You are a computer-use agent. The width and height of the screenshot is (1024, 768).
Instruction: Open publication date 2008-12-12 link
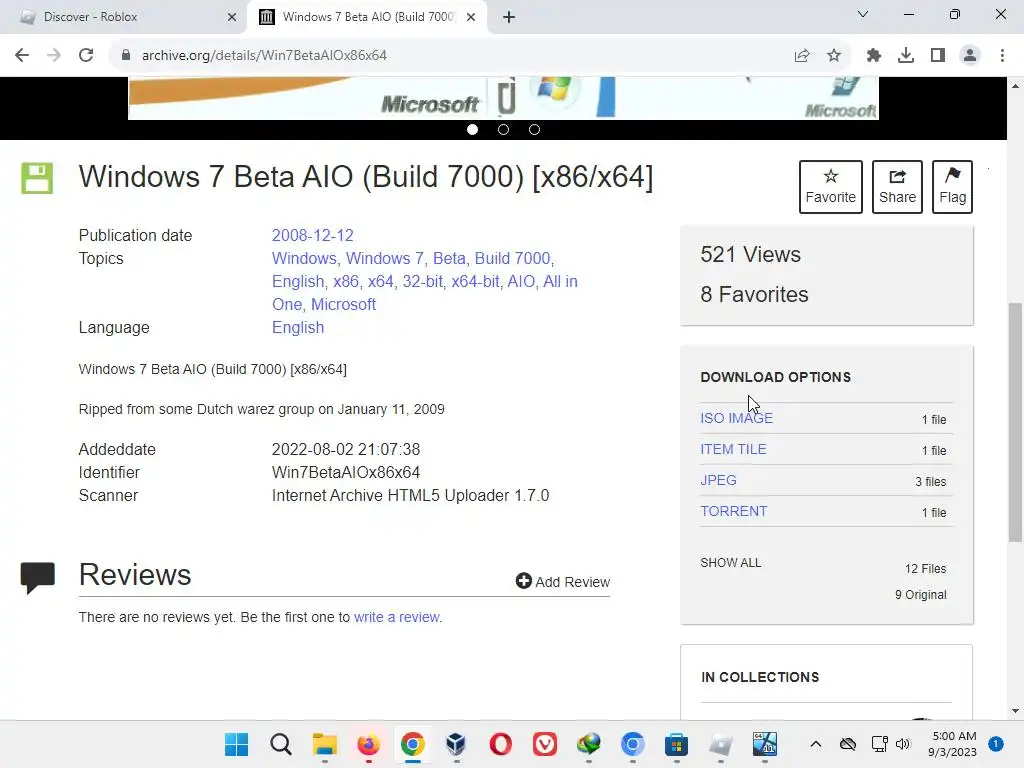tap(312, 235)
